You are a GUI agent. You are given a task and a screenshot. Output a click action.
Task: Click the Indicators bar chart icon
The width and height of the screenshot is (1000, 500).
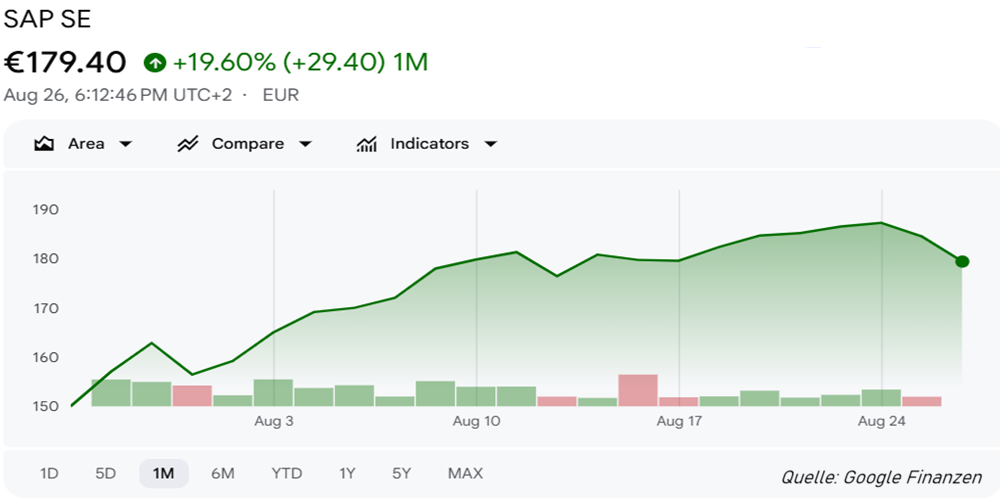point(366,144)
